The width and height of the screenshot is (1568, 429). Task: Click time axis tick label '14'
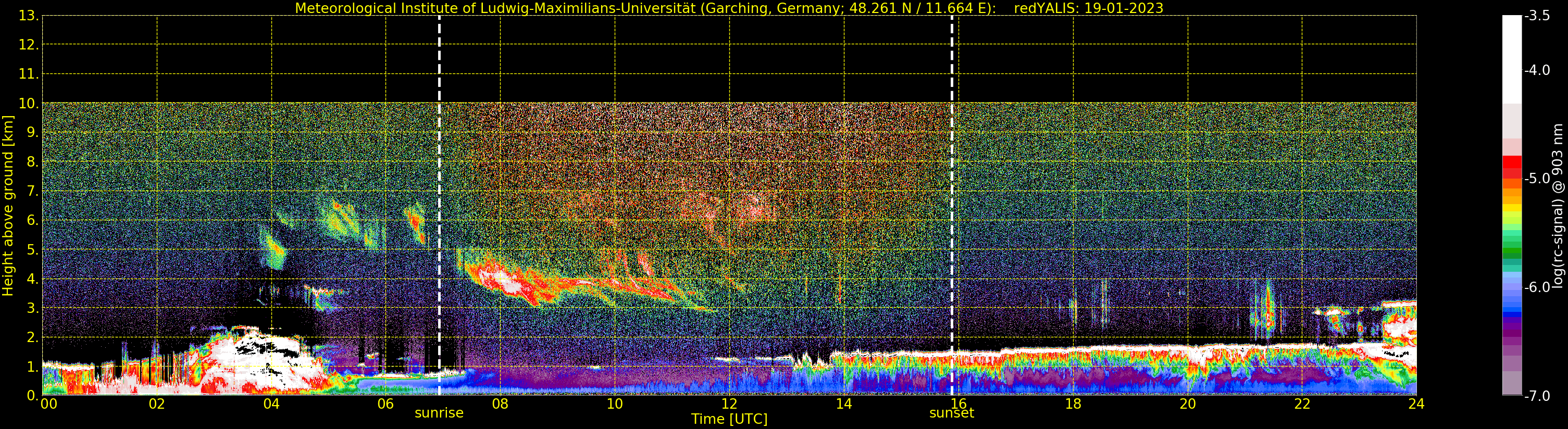pyautogui.click(x=844, y=404)
